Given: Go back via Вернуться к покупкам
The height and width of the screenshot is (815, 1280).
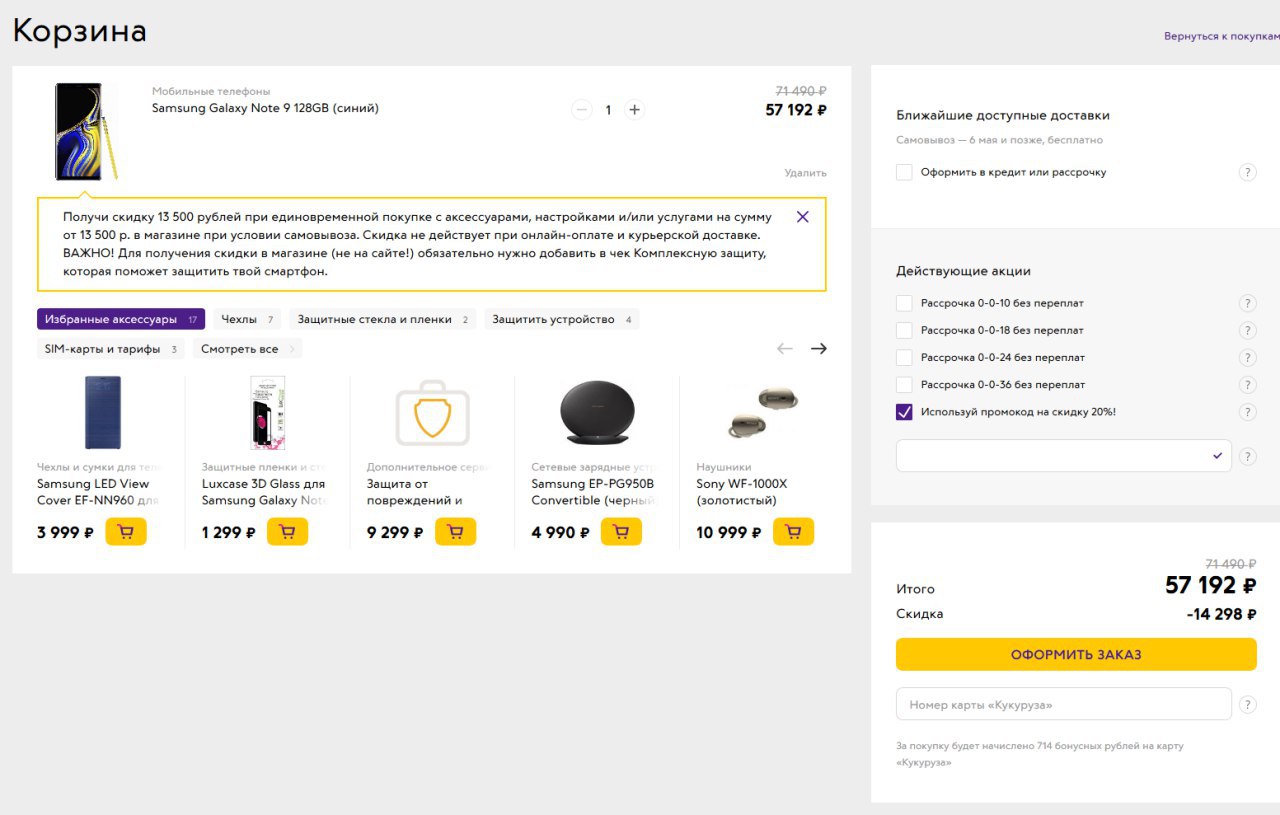Looking at the screenshot, I should click(x=1222, y=36).
